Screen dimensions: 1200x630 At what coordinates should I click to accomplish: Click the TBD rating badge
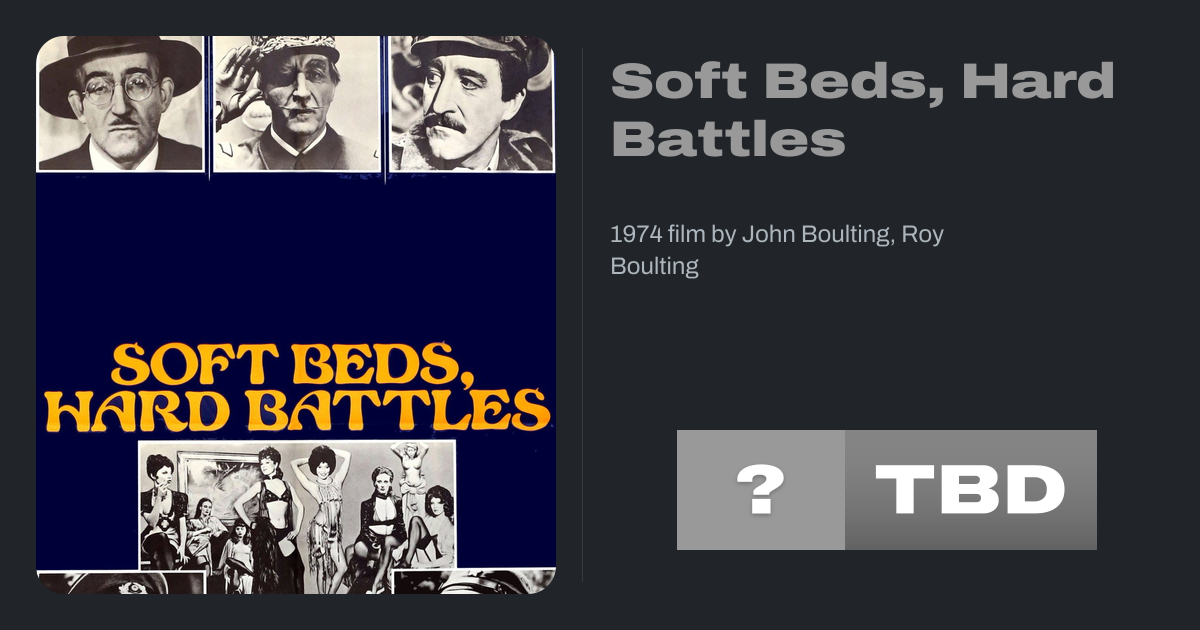tap(970, 490)
